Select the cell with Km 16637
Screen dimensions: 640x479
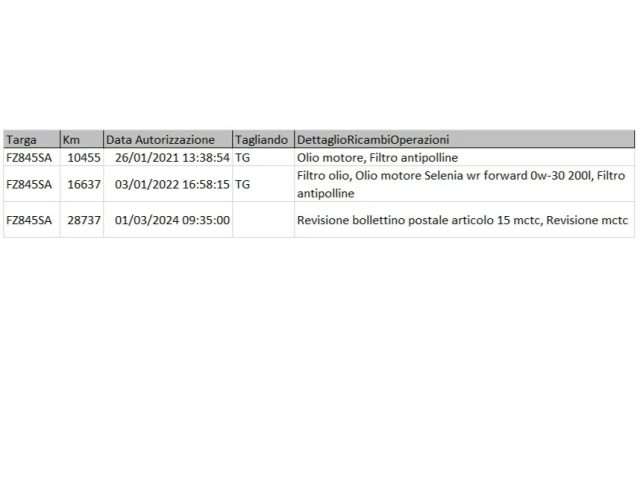coord(82,184)
